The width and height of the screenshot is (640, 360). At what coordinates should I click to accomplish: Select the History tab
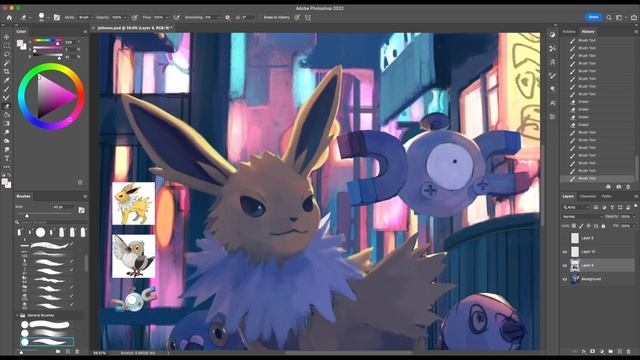(588, 31)
